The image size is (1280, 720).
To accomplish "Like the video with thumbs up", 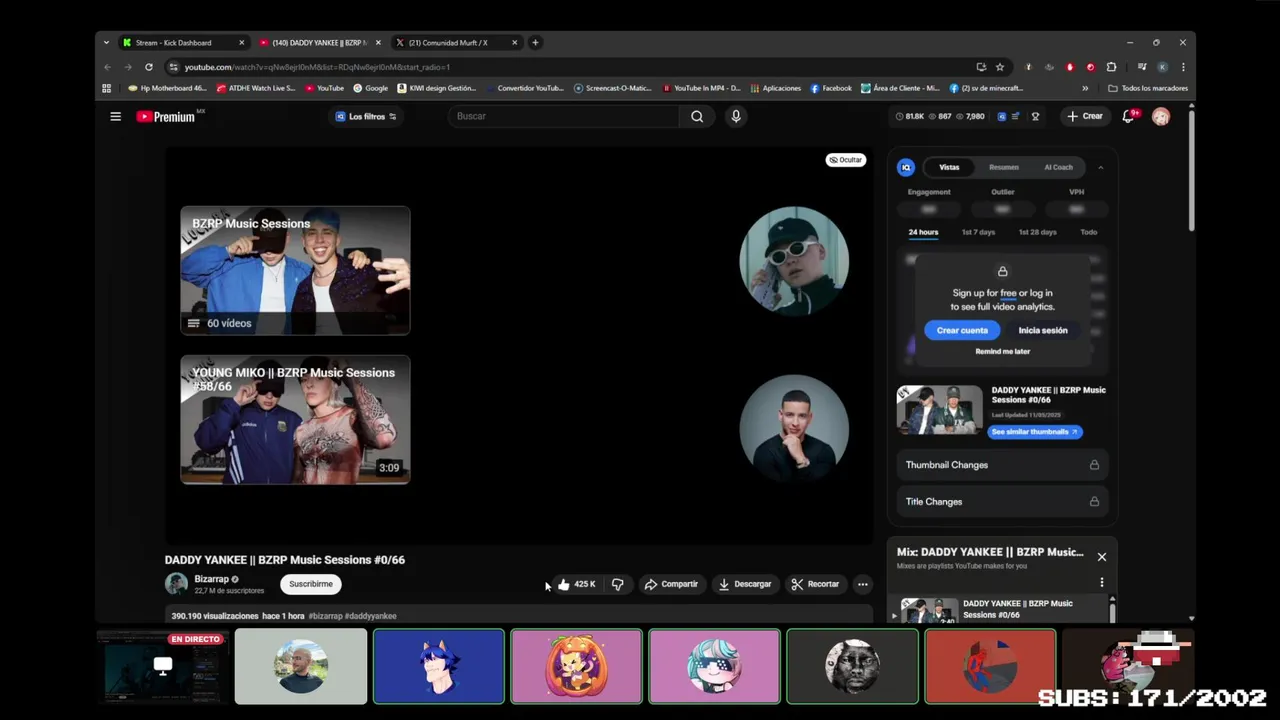I will pyautogui.click(x=576, y=584).
